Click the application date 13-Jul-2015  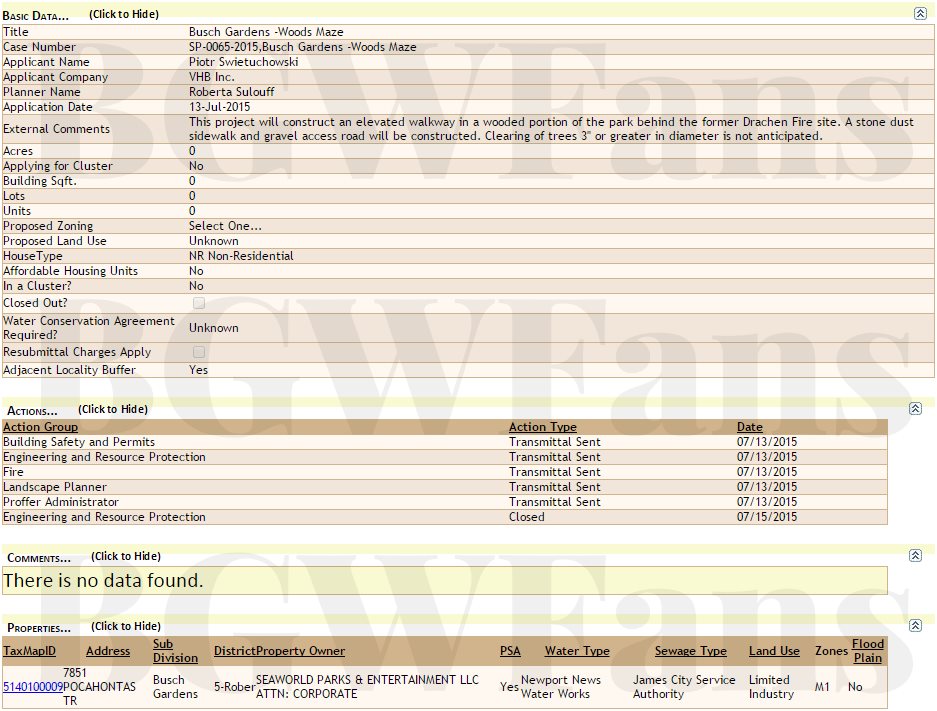point(219,106)
